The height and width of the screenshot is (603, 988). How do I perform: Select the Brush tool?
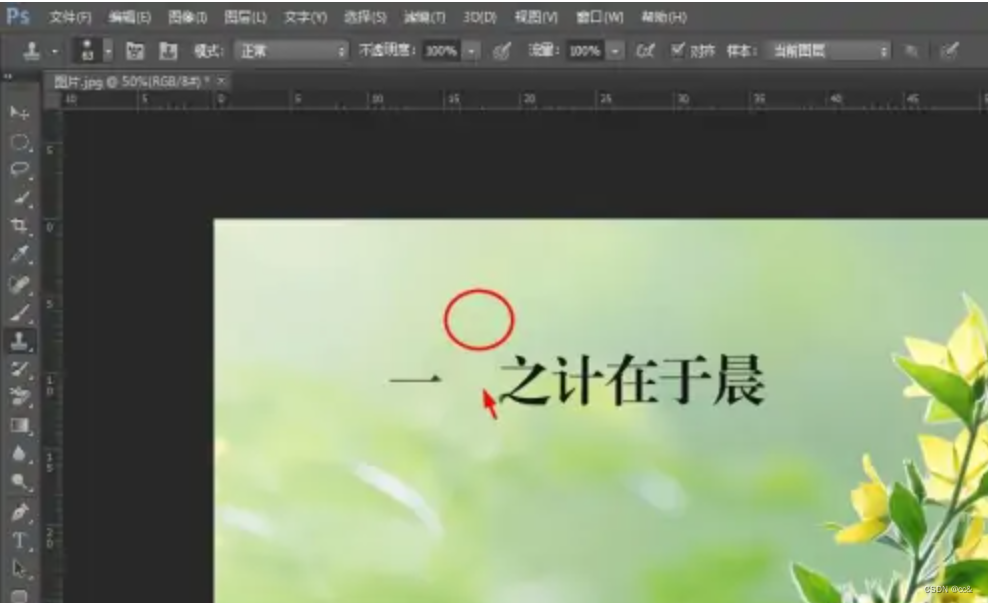point(20,313)
